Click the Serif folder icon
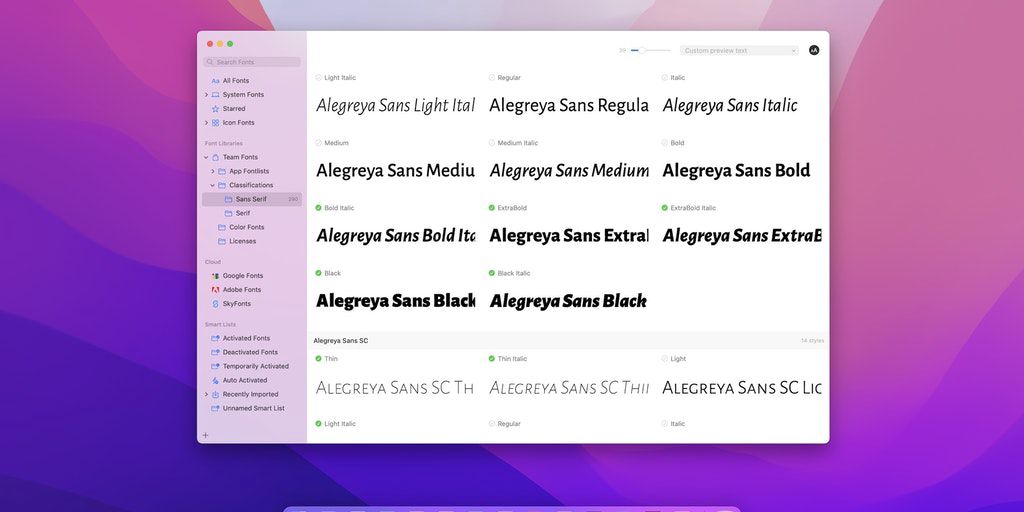The image size is (1024, 512). (x=229, y=214)
